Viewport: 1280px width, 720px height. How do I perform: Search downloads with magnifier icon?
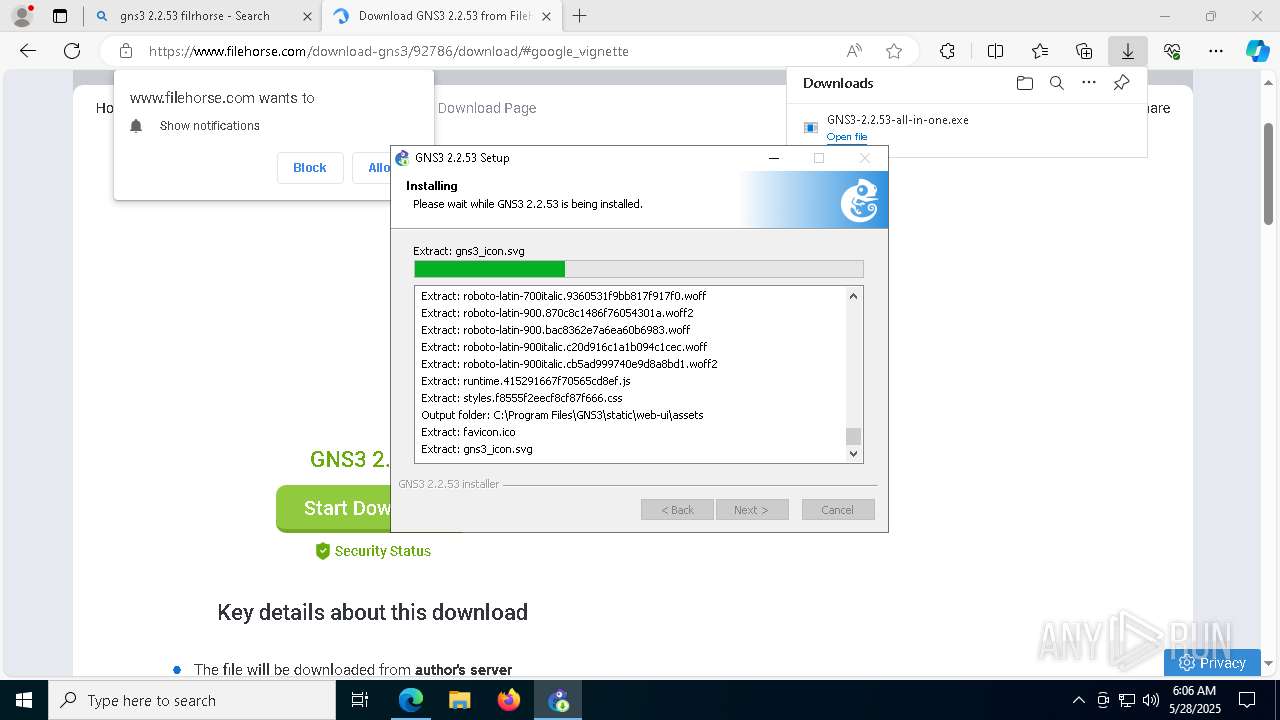coord(1056,83)
